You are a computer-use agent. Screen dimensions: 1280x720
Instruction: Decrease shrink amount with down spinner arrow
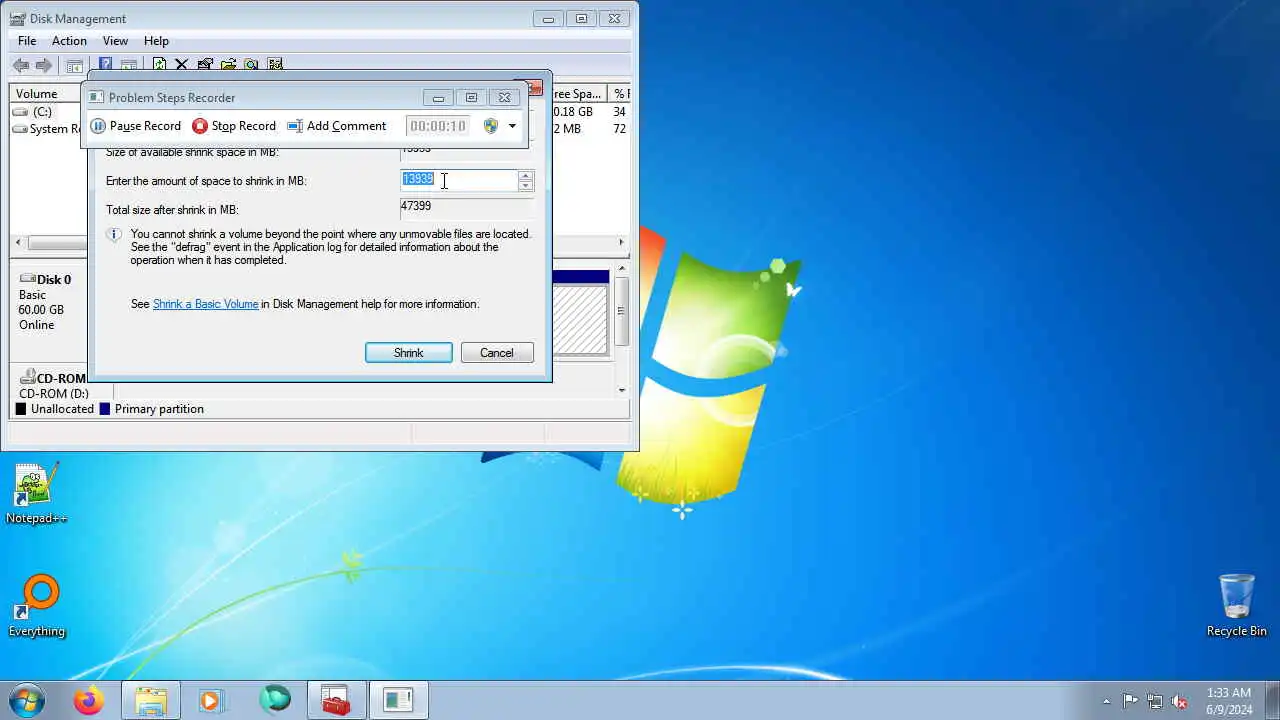pos(526,185)
